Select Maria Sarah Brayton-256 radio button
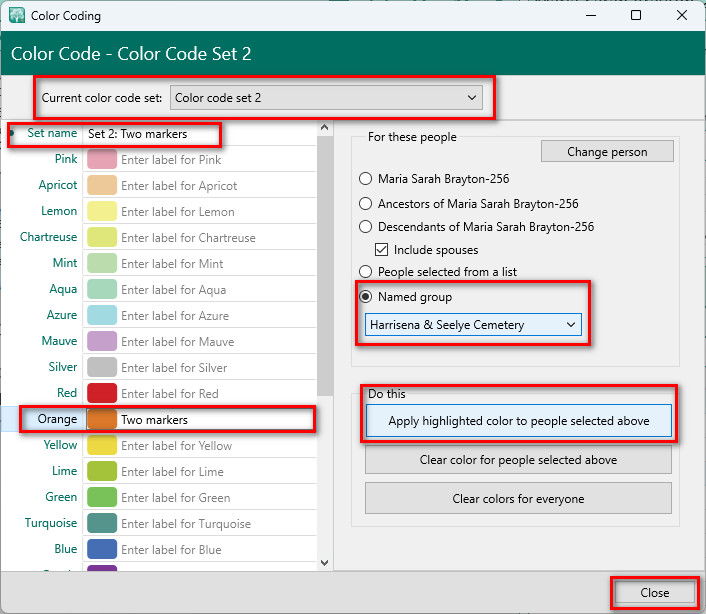This screenshot has width=706, height=614. pos(365,179)
